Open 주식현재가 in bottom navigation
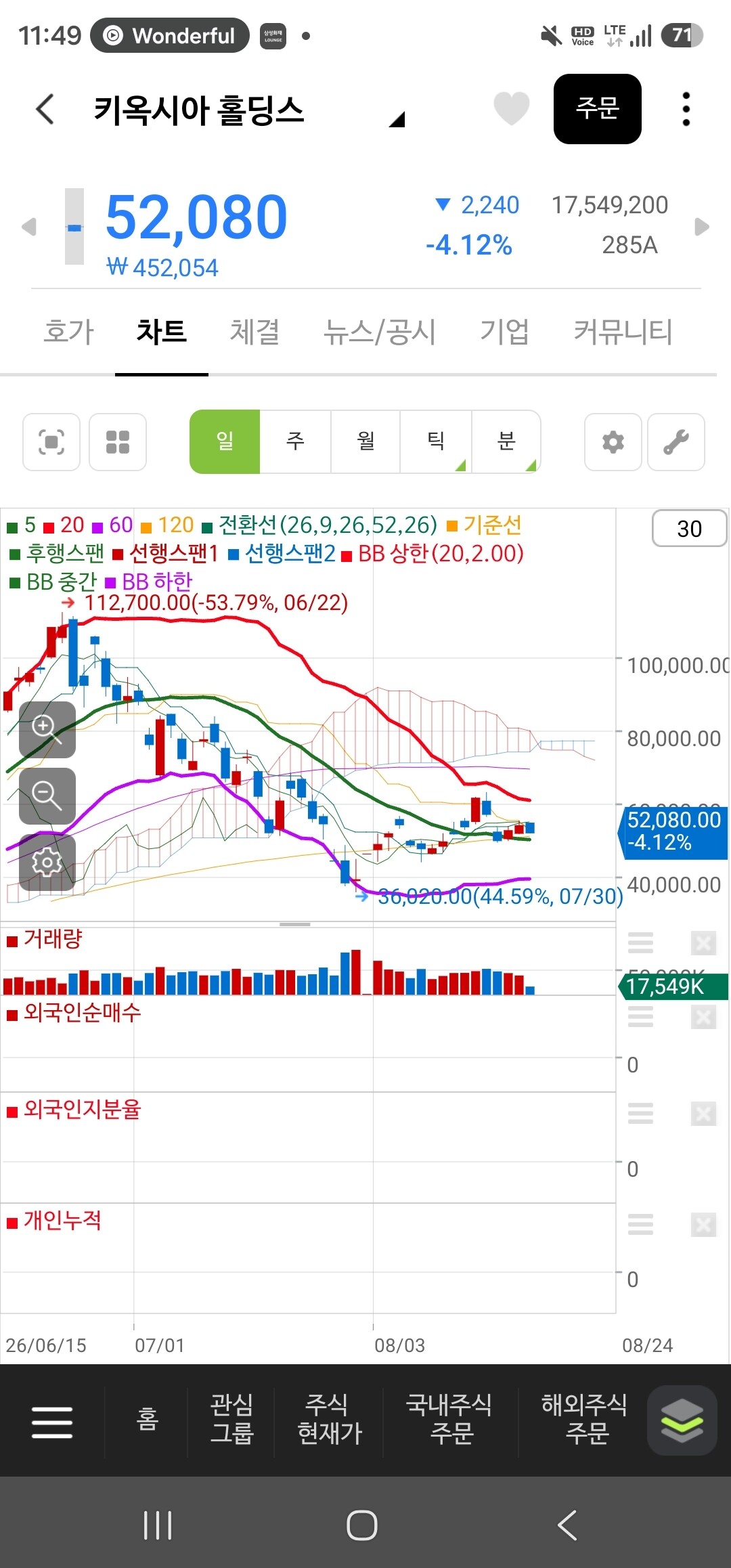 [330, 1419]
